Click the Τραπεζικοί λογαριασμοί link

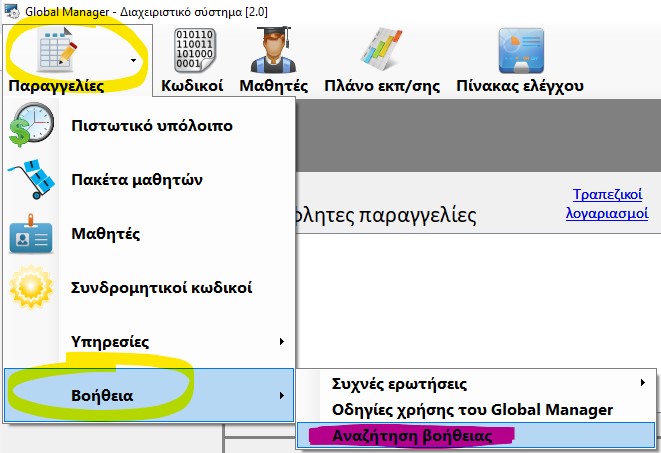pyautogui.click(x=607, y=204)
